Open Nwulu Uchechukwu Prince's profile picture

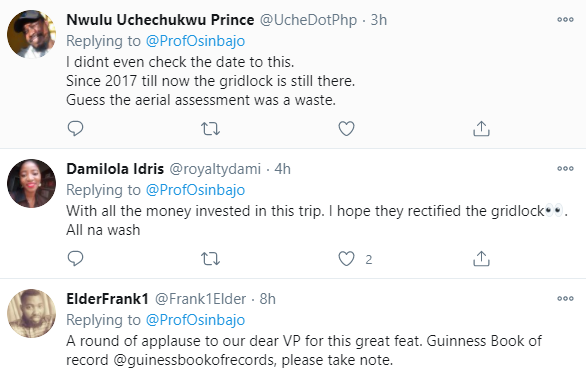click(x=31, y=34)
